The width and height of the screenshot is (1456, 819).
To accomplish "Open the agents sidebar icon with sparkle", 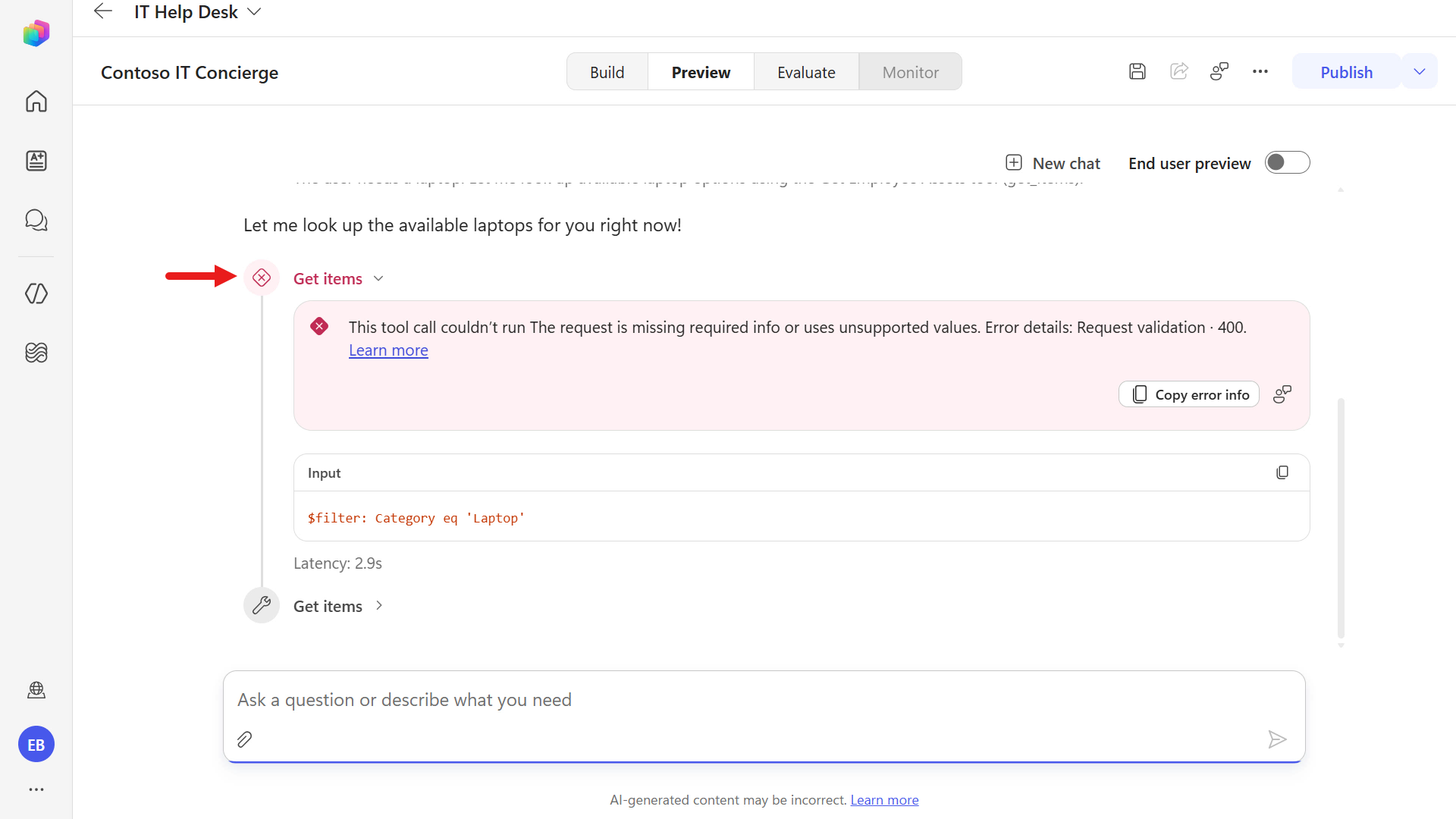I will (36, 160).
